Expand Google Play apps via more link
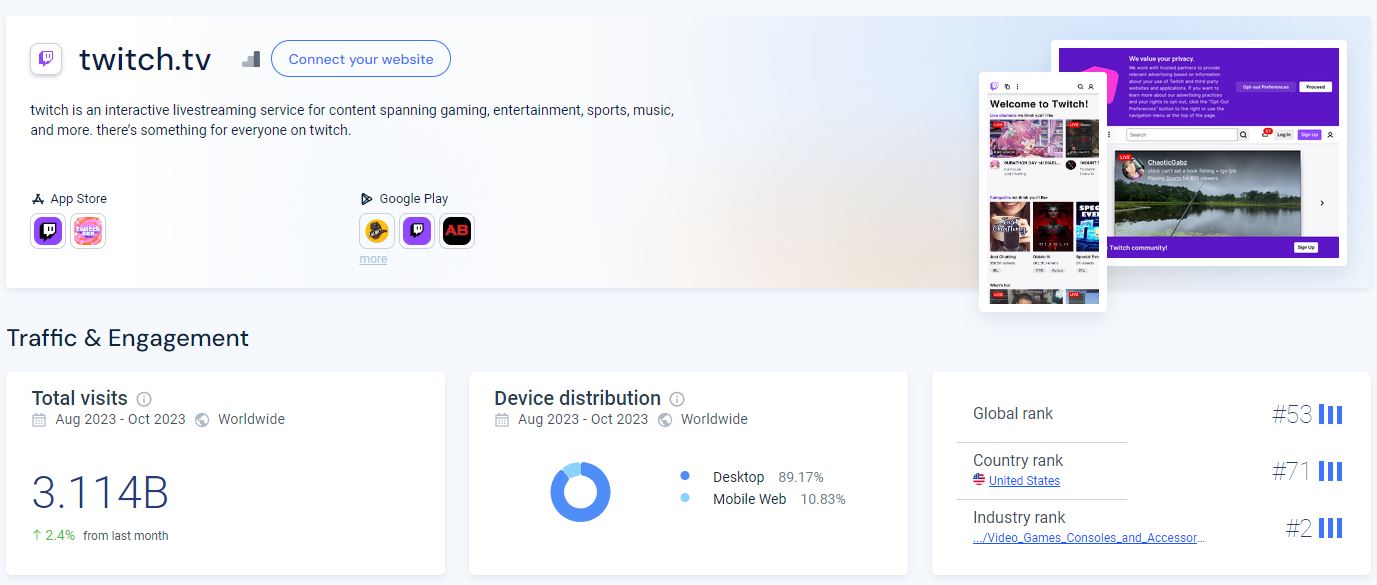 [373, 259]
